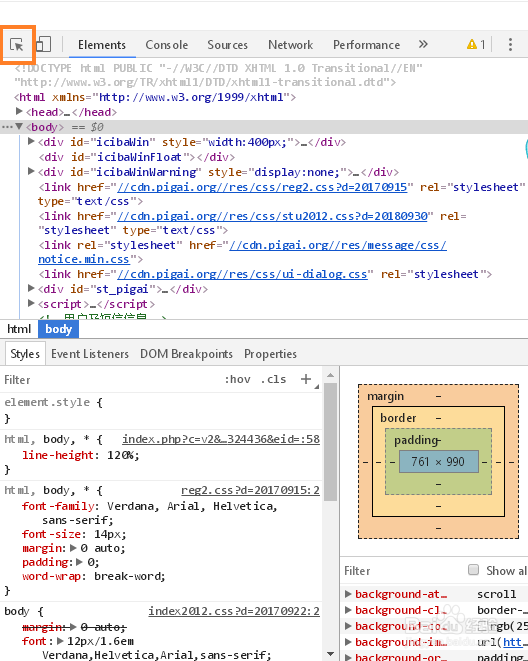Open the DevTools three-dot menu

click(510, 44)
